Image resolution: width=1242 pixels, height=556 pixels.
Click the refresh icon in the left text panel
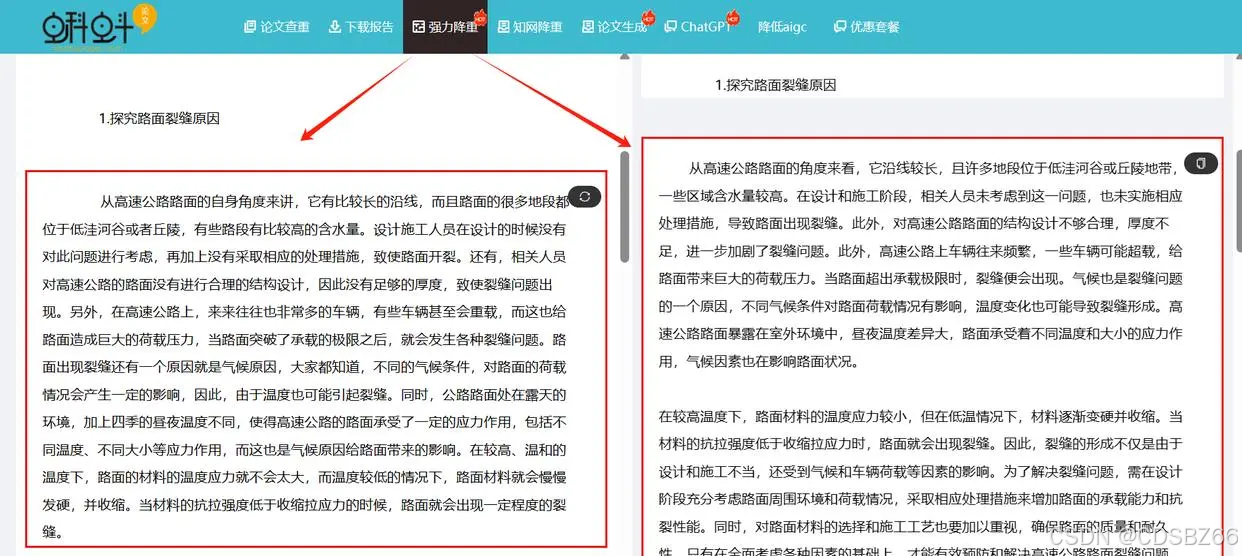584,197
